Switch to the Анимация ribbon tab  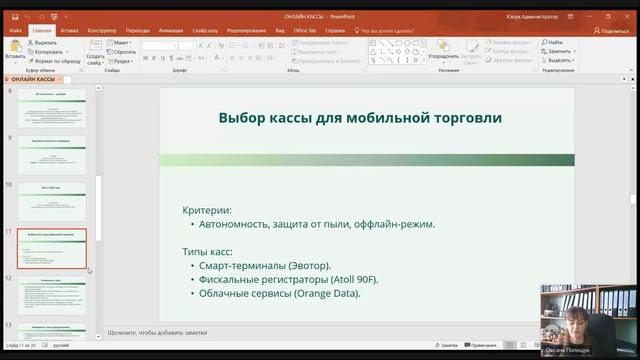(171, 31)
